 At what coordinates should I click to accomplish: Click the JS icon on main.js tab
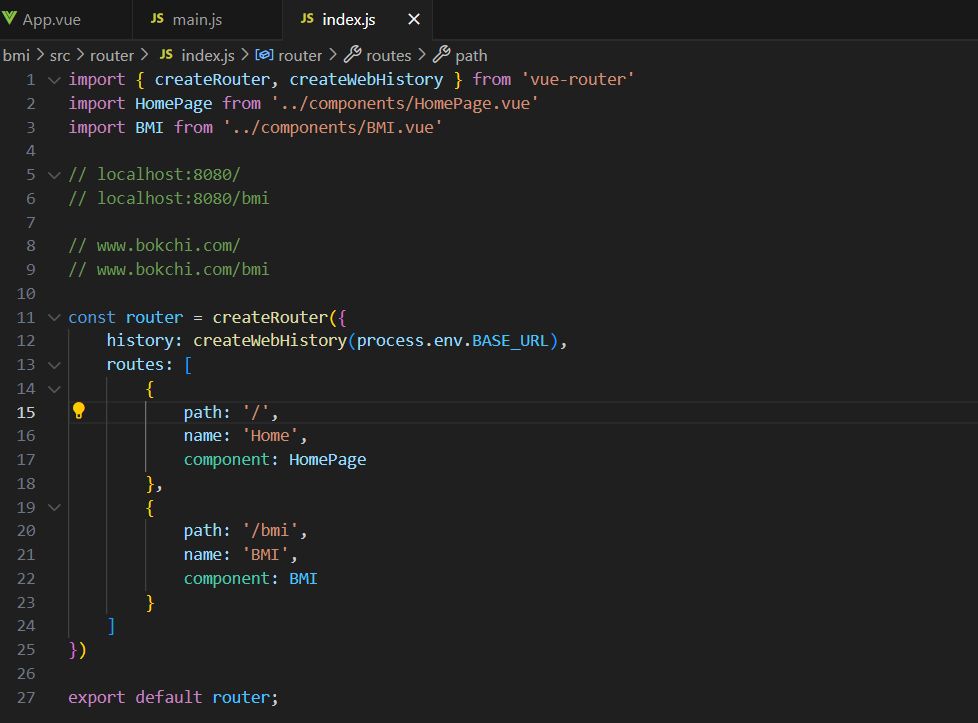(157, 19)
